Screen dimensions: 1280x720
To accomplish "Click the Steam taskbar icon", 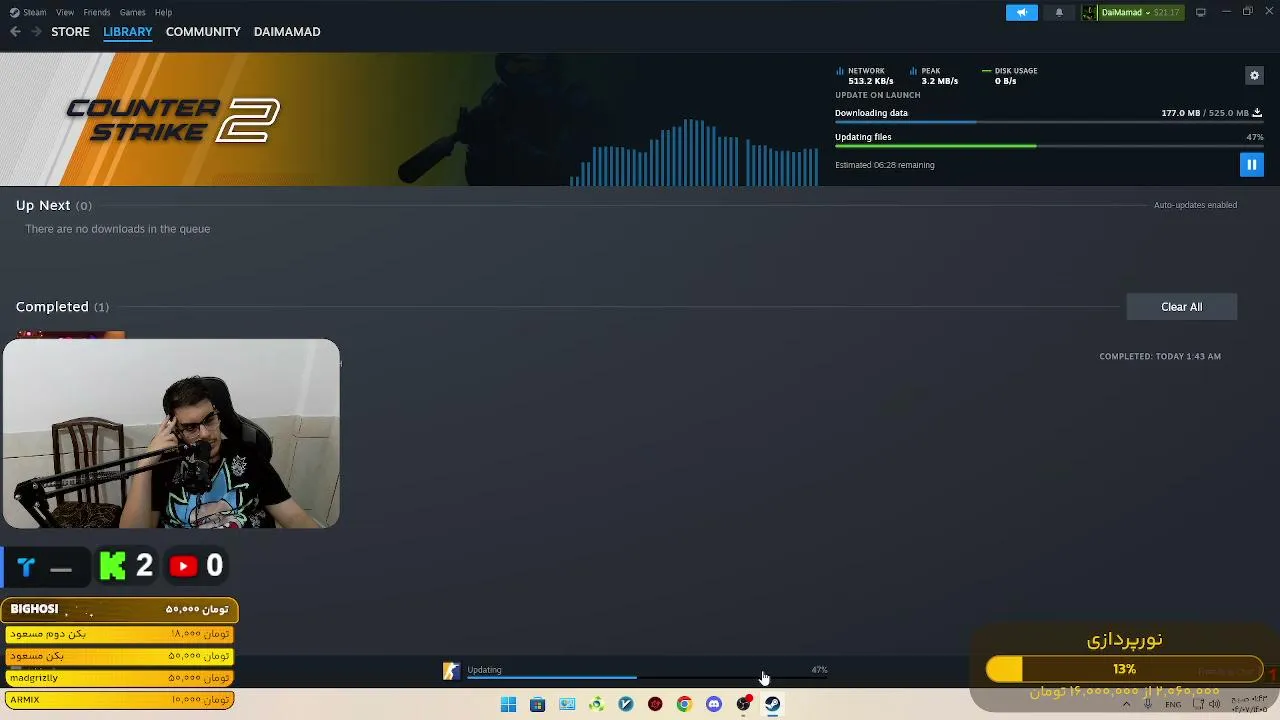I will (772, 705).
